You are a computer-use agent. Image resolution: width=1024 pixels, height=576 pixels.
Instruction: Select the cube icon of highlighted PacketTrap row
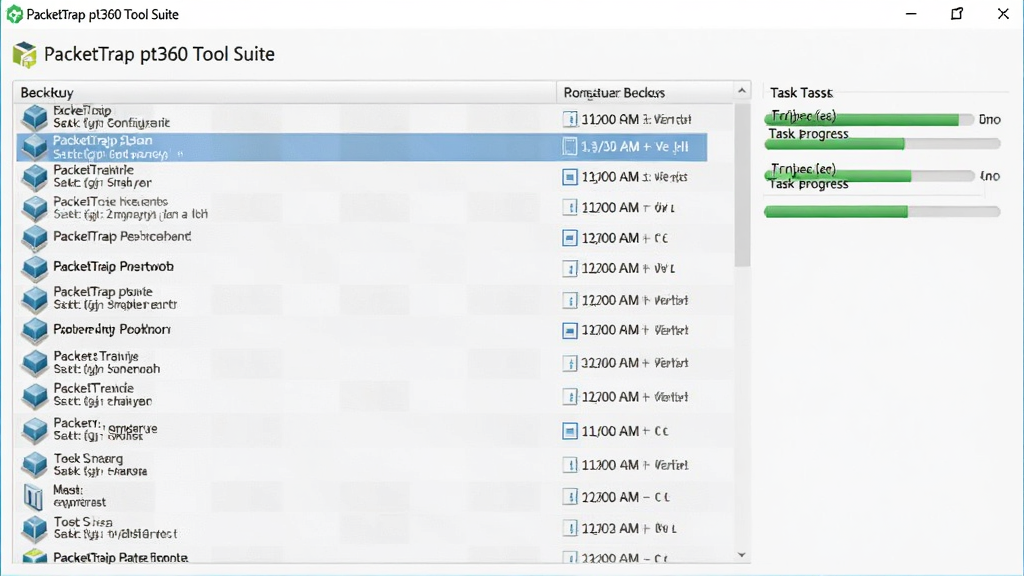pos(35,147)
